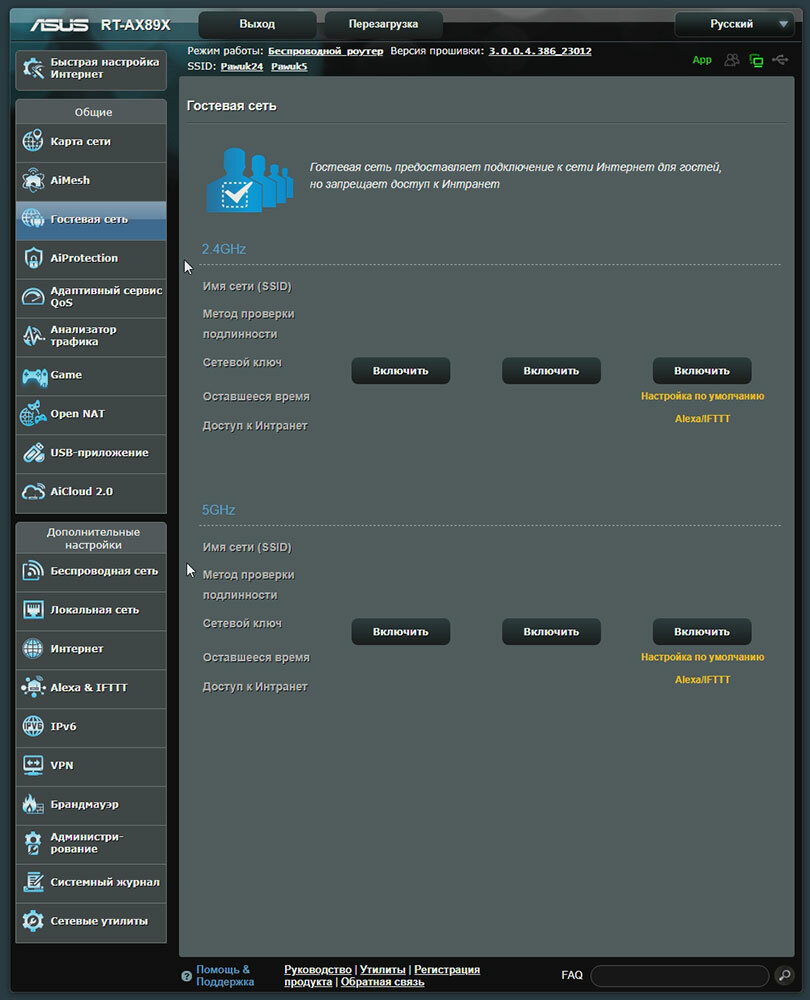Click the Network Tools gear icon
Image resolution: width=810 pixels, height=1000 pixels.
33,920
